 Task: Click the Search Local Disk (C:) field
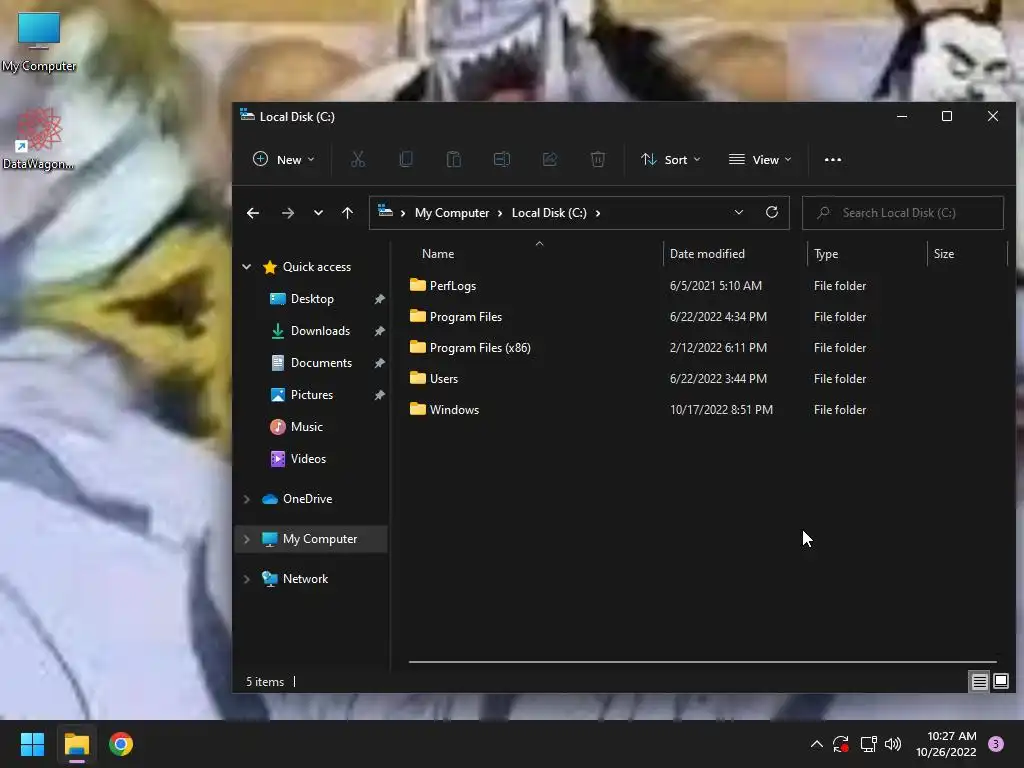[903, 213]
